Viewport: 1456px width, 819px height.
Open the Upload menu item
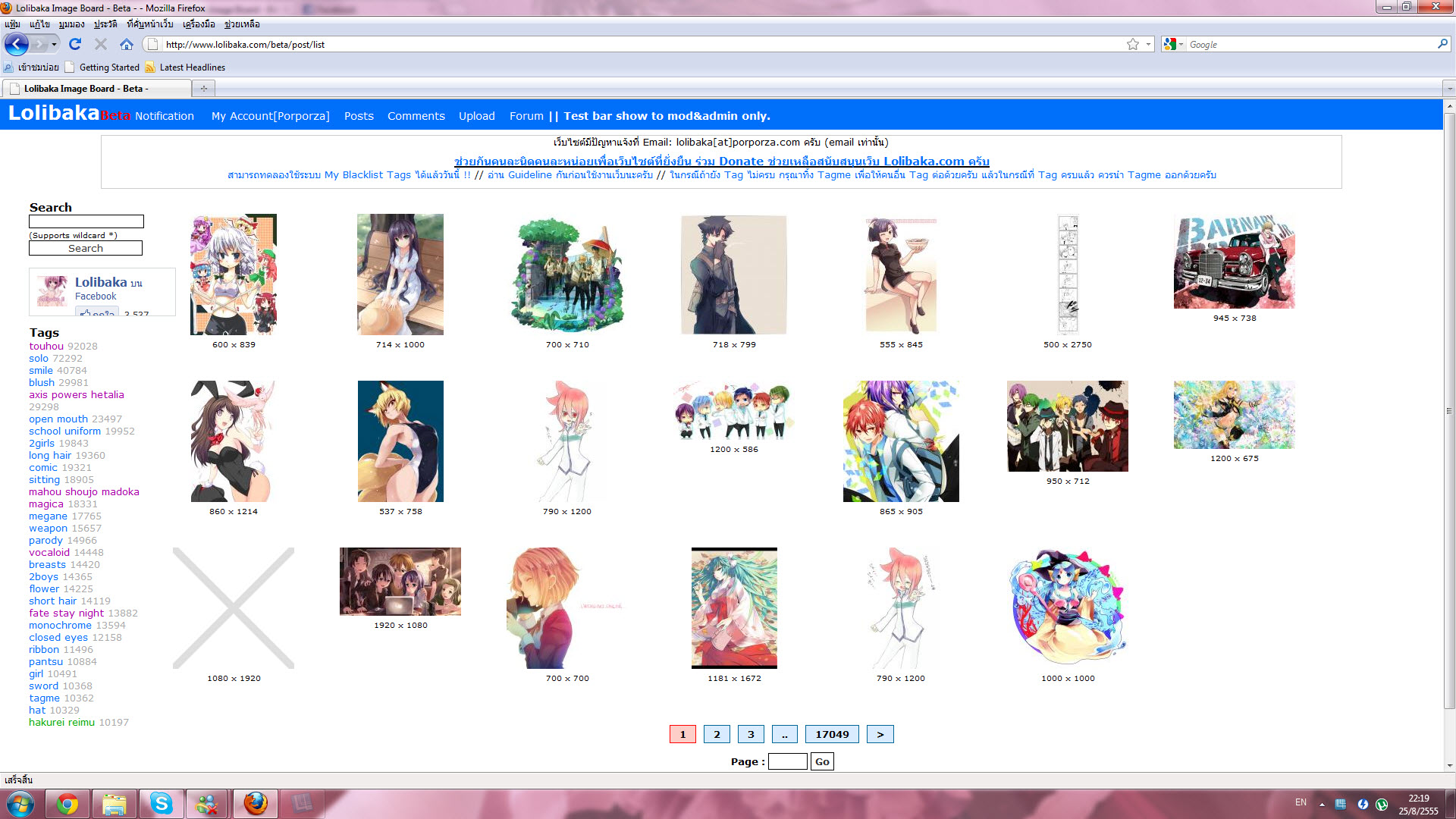(x=476, y=116)
